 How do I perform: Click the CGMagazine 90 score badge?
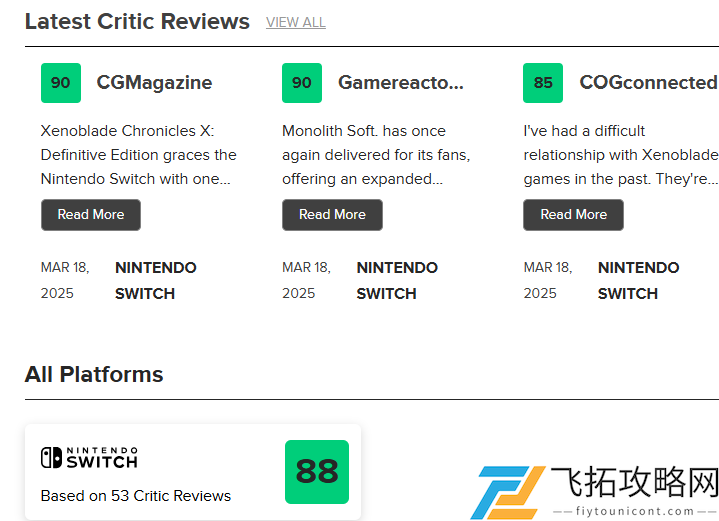[x=61, y=83]
